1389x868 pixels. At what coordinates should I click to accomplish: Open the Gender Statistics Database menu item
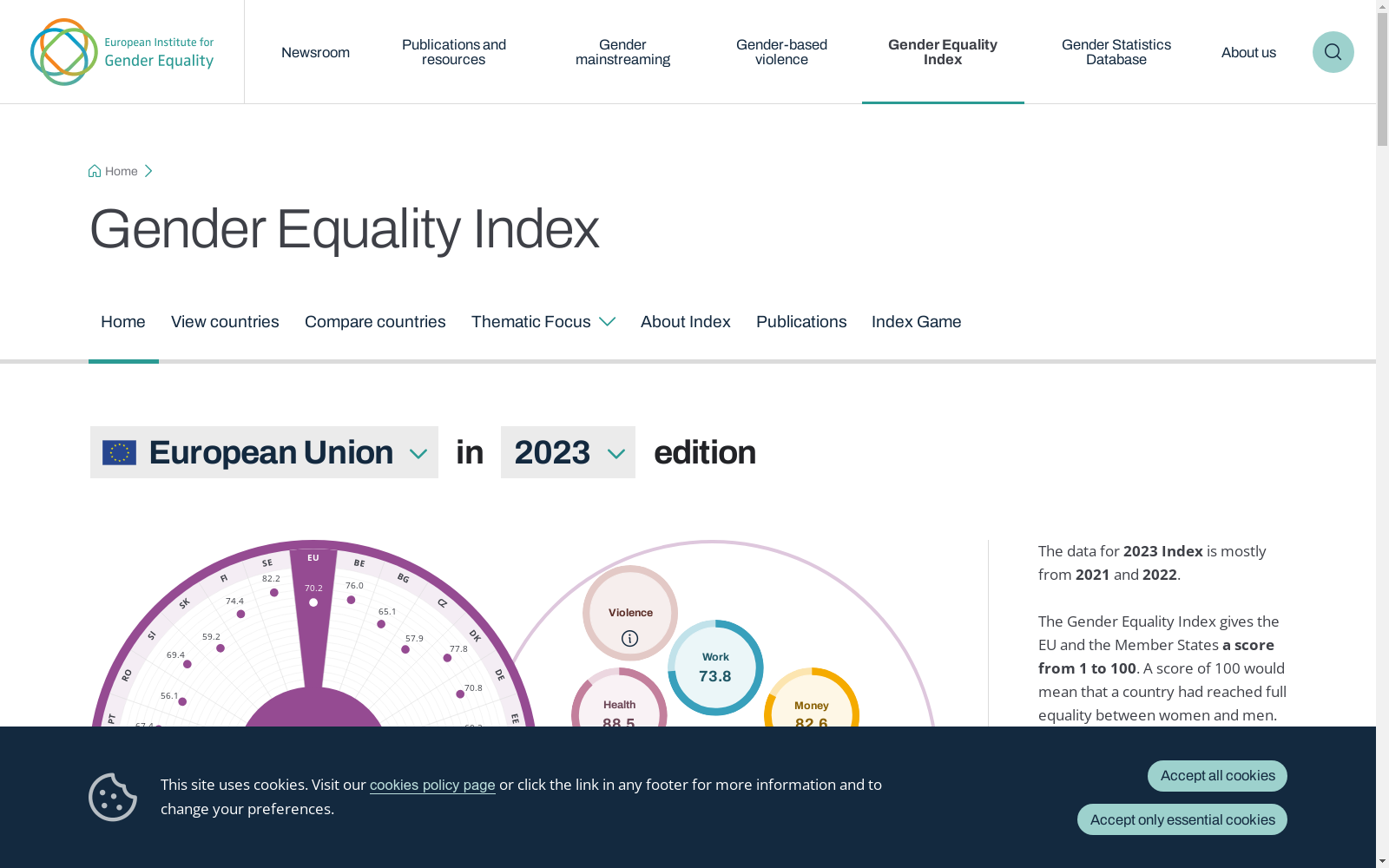tap(1116, 52)
